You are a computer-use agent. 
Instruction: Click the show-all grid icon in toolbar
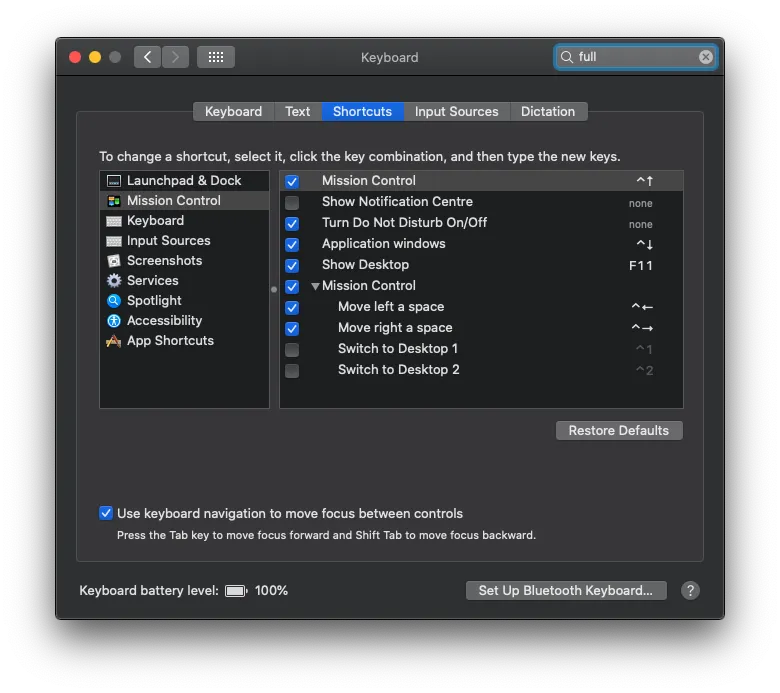[215, 57]
